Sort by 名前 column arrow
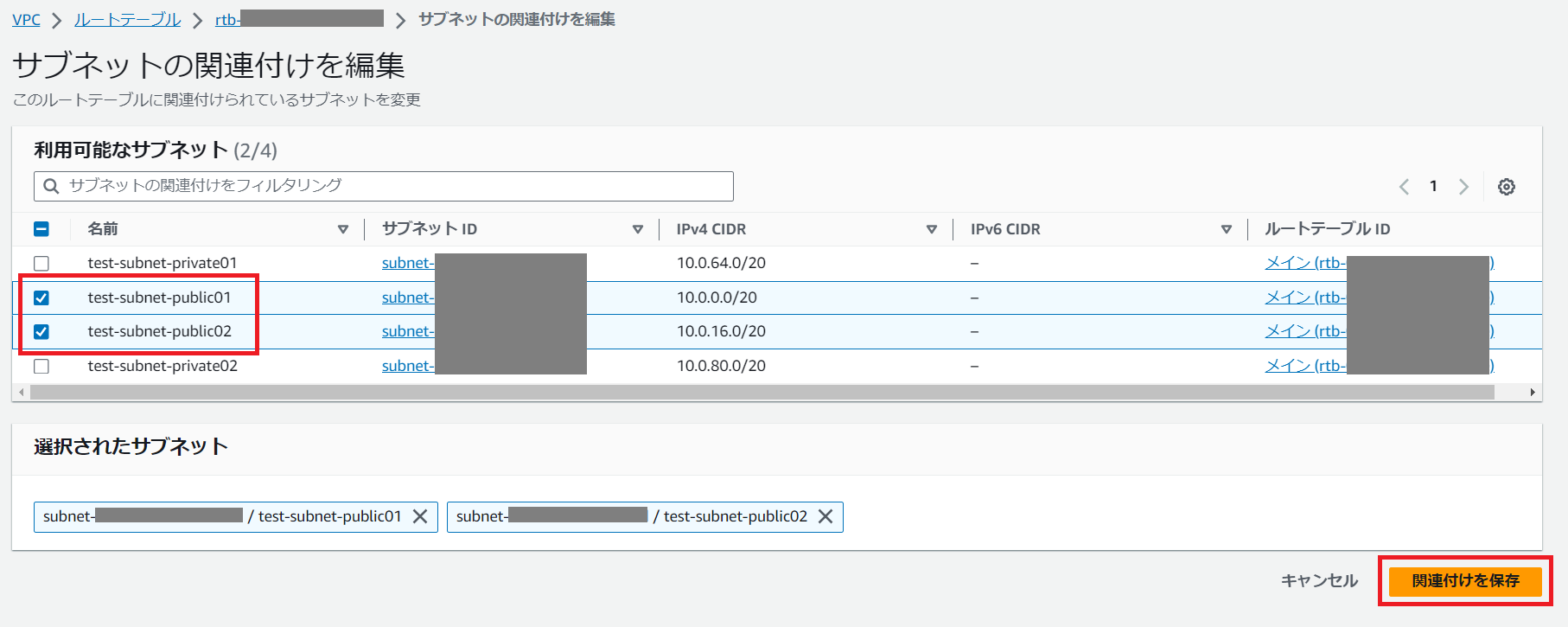 point(343,229)
